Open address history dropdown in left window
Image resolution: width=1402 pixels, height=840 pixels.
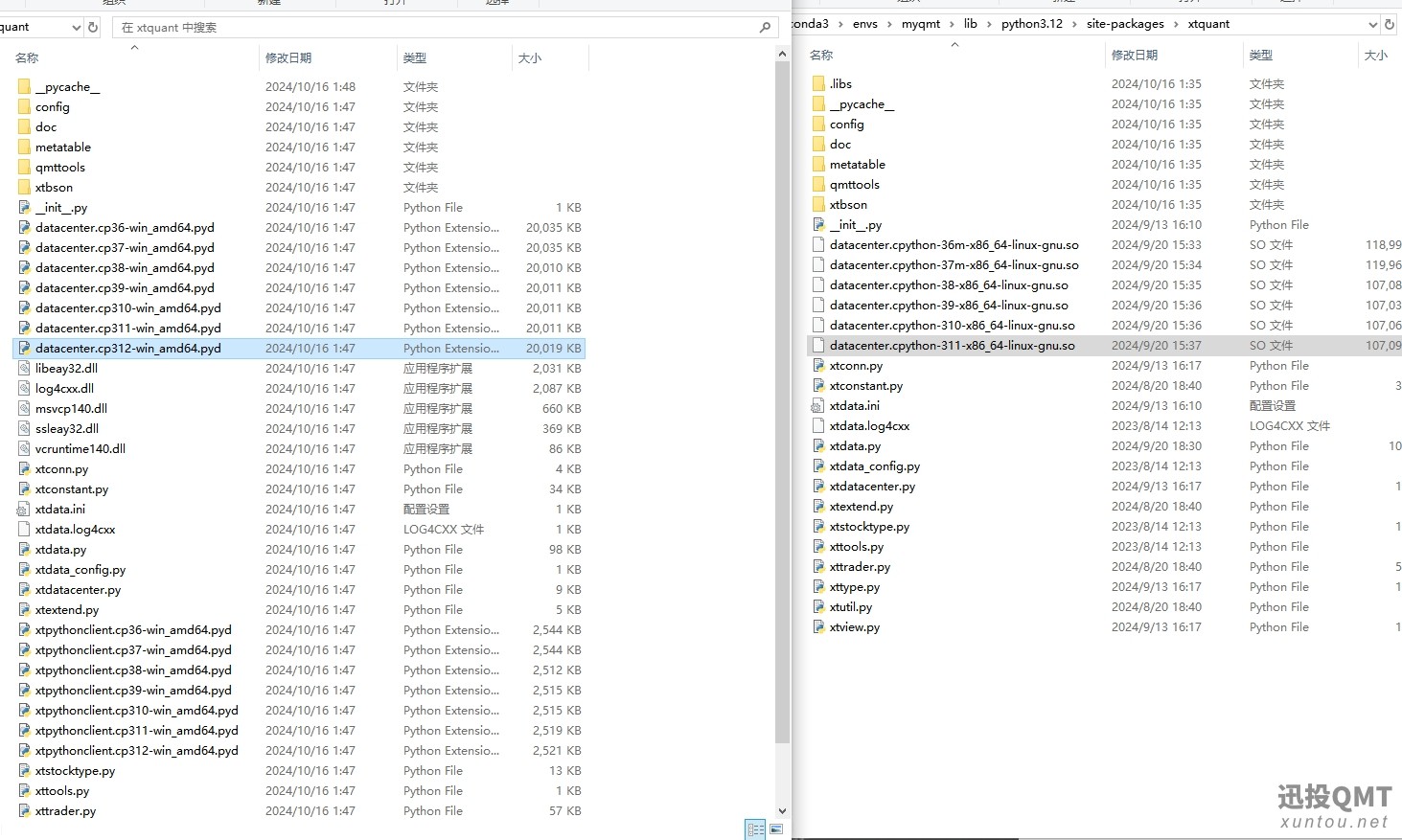pos(76,27)
